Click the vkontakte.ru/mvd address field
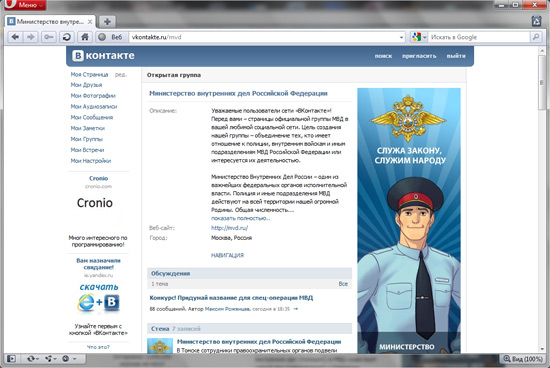Screen dimensions: 550x368 [x=263, y=37]
